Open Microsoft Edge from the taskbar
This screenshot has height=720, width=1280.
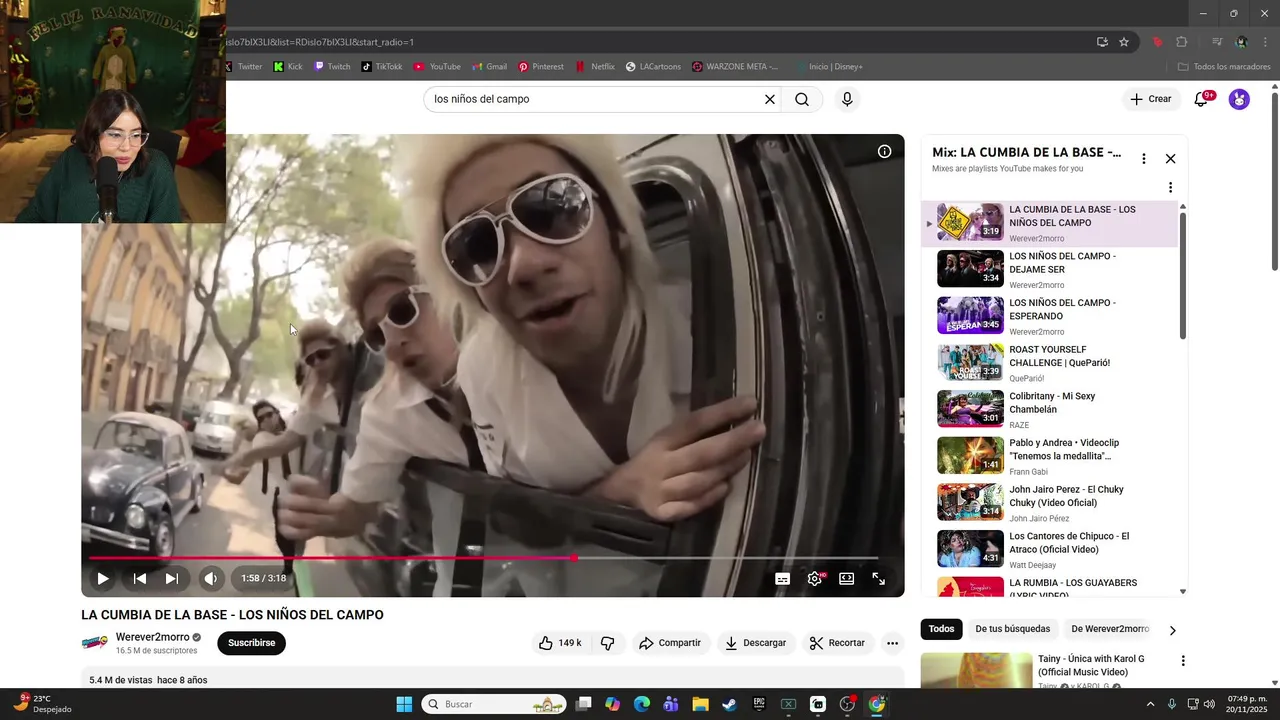point(642,704)
